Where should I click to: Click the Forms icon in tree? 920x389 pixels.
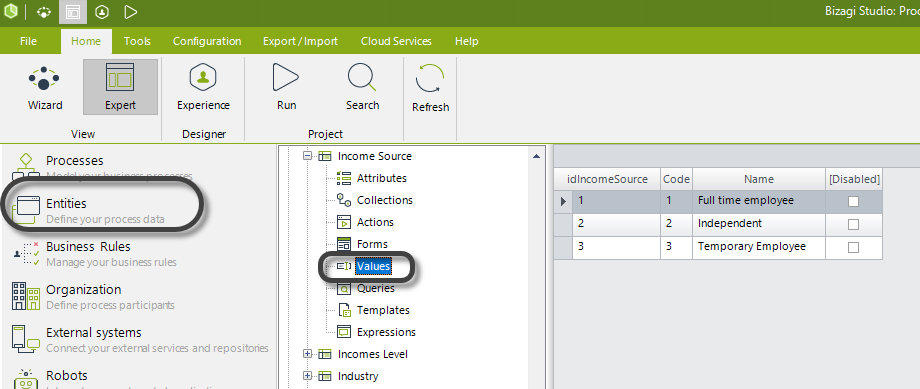344,244
